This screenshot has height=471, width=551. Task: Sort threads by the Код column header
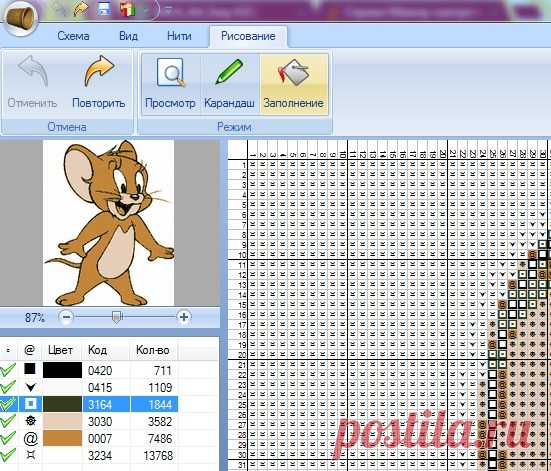pyautogui.click(x=97, y=350)
